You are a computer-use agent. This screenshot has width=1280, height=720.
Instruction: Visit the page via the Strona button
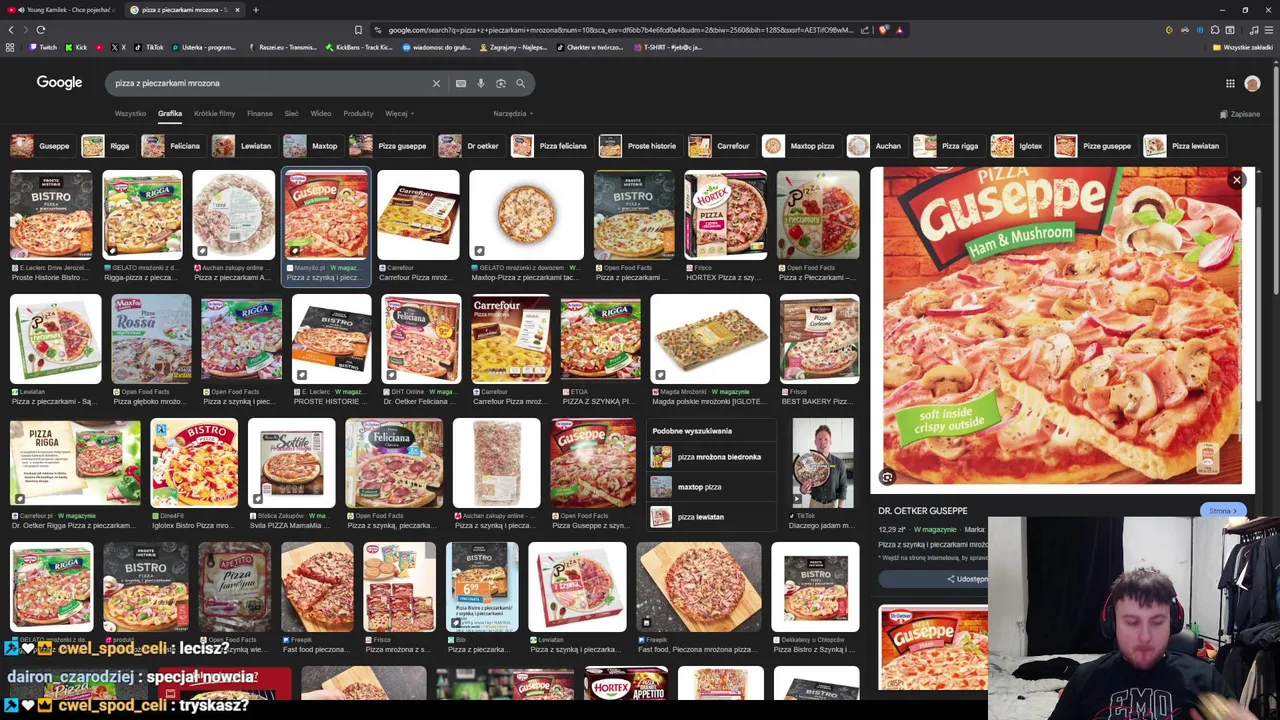pyautogui.click(x=1223, y=511)
